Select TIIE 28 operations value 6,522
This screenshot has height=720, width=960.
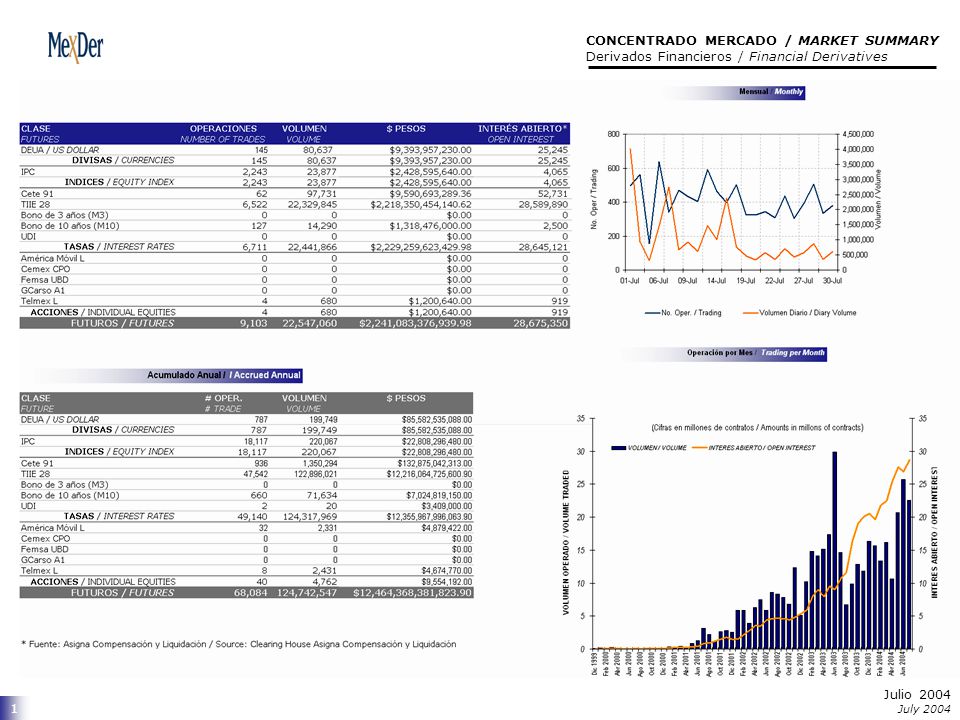click(x=255, y=204)
